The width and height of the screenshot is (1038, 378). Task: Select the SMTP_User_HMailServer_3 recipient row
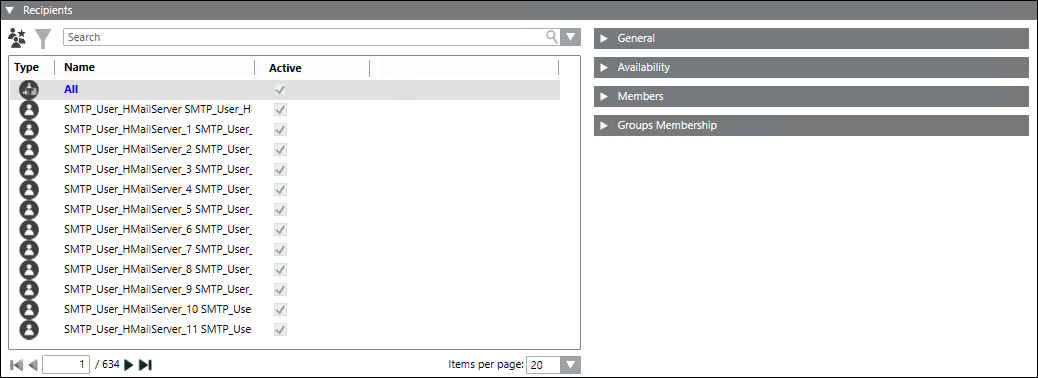pyautogui.click(x=285, y=169)
